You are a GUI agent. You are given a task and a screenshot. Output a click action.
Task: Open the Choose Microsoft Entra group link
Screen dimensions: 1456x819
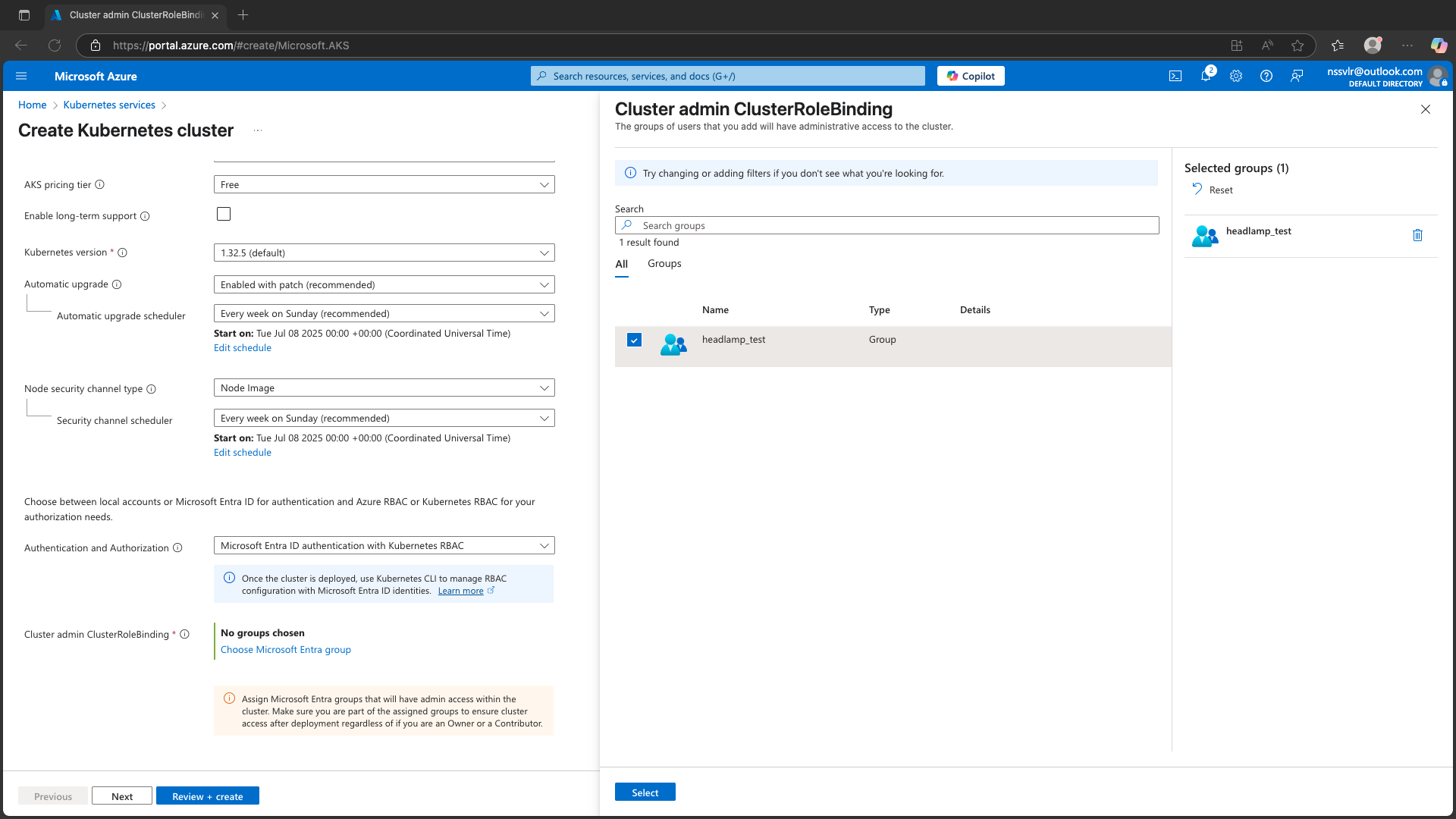(285, 649)
